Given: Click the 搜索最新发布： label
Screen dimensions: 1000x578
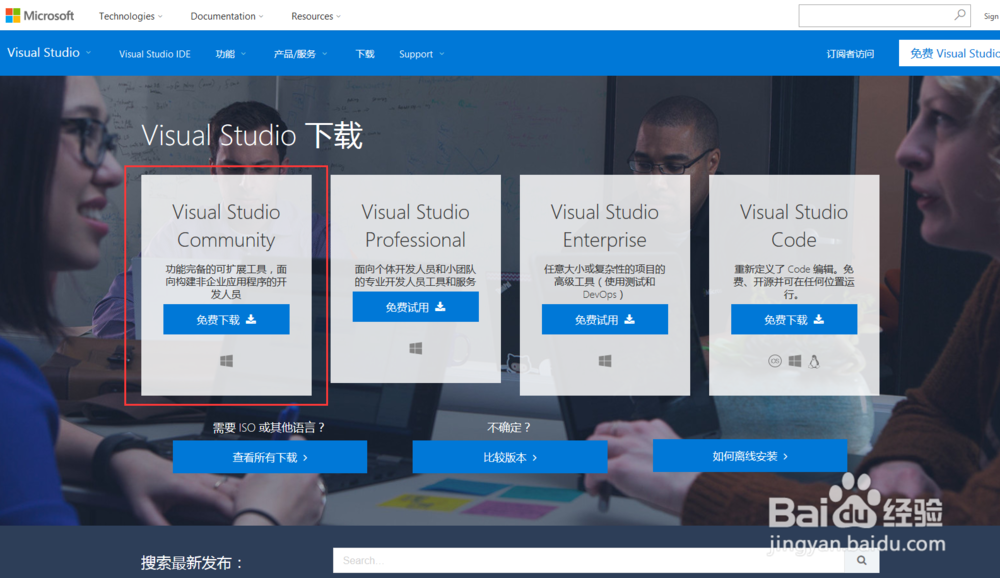Looking at the screenshot, I should (193, 563).
